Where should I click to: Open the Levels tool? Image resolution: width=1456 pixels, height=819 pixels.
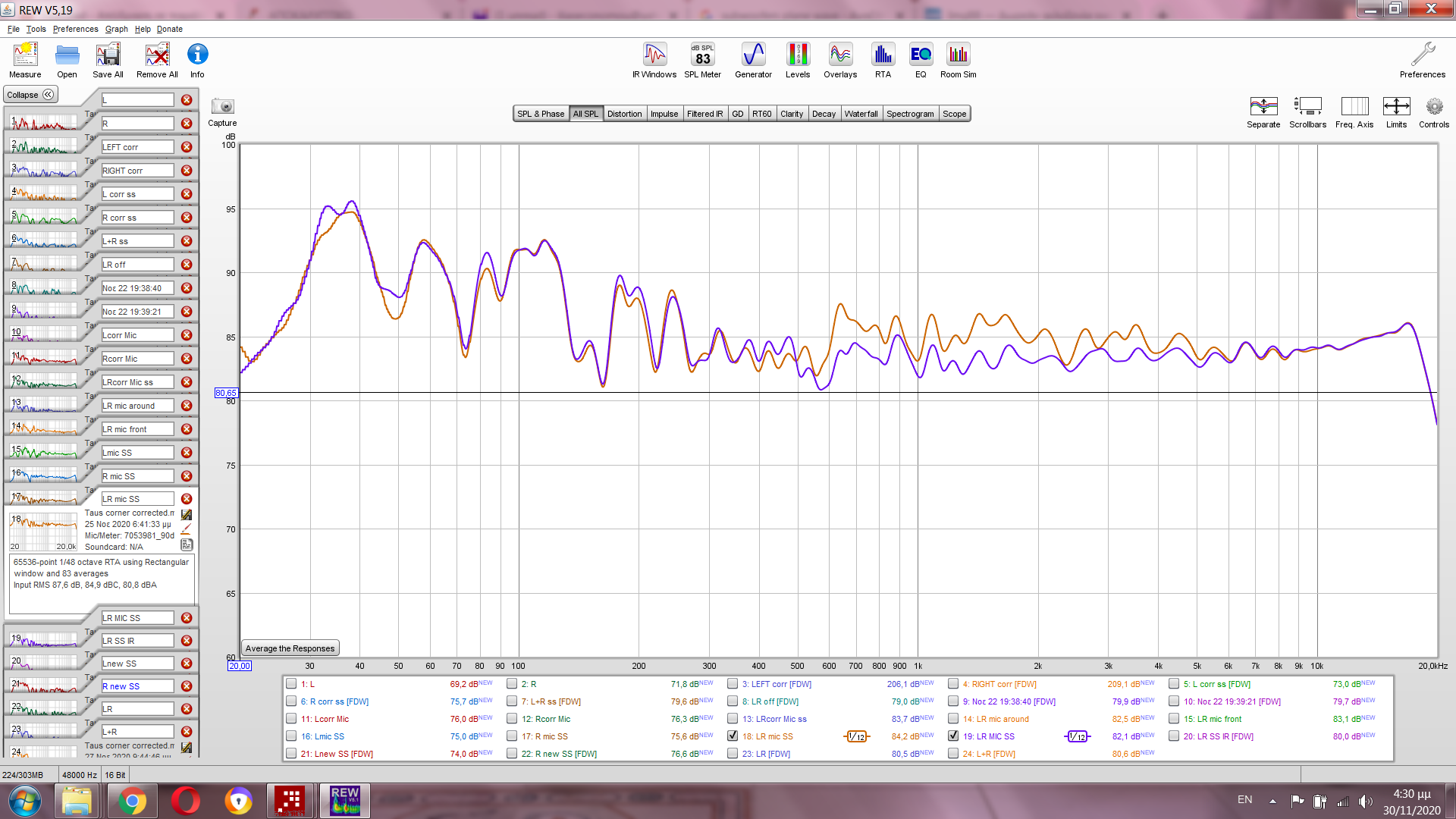[x=798, y=60]
